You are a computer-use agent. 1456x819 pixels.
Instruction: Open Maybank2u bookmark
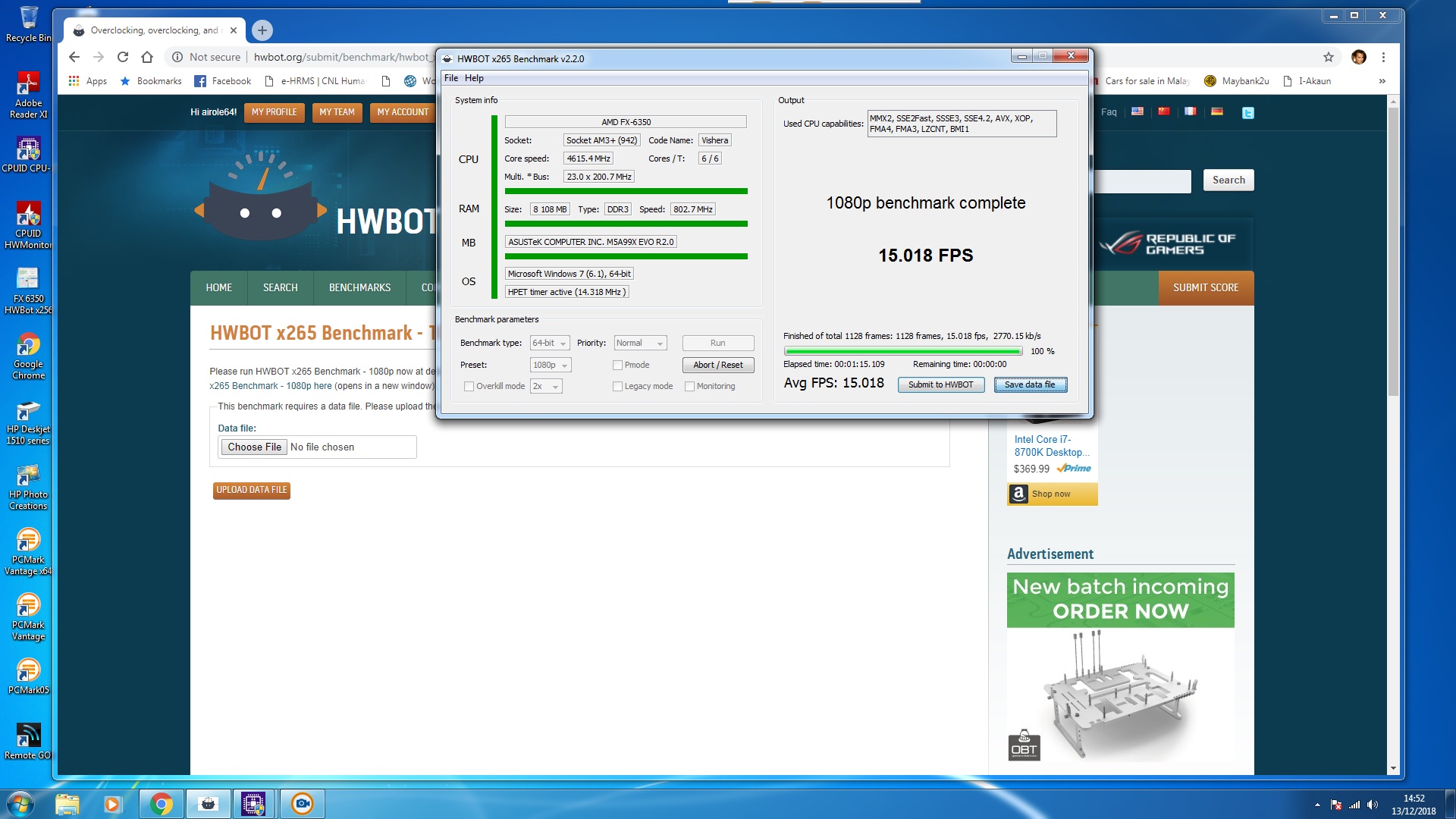(1237, 81)
